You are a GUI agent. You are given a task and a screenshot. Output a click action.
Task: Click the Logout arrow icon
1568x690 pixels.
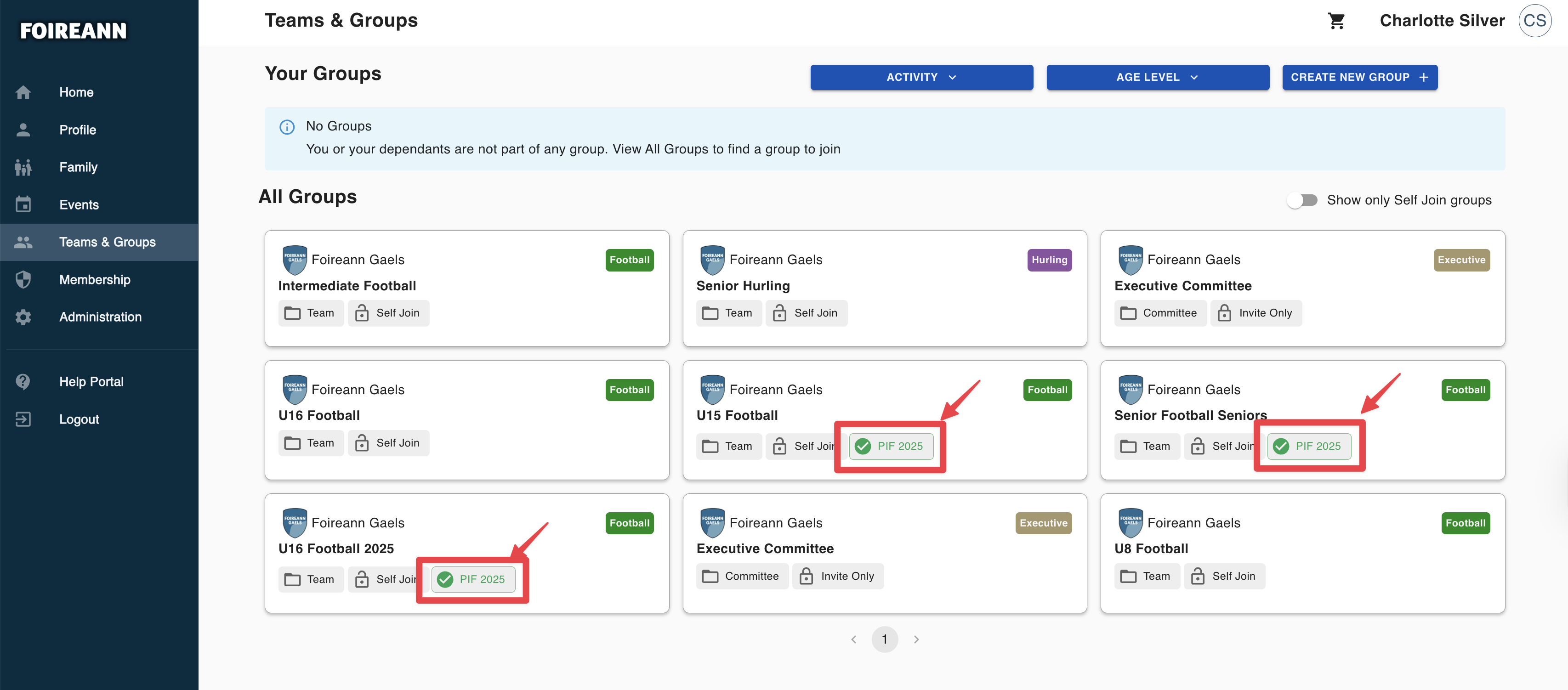point(23,419)
